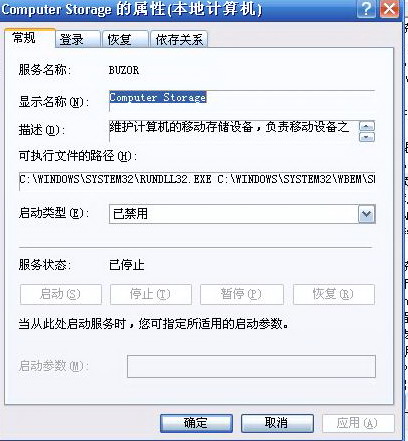The image size is (408, 441).
Task: Click the description scroll up arrow
Action: tap(367, 126)
